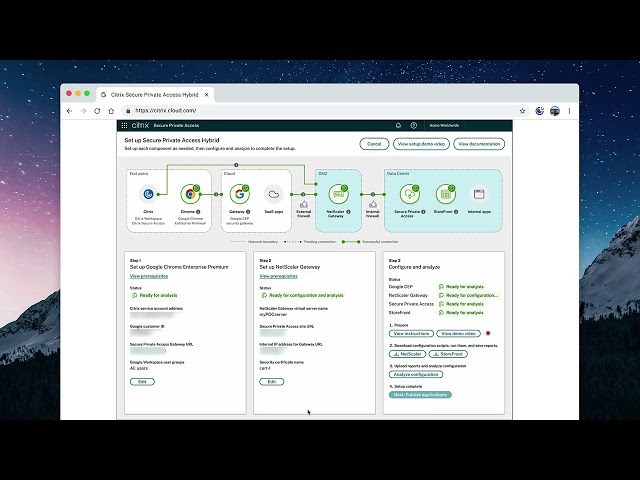Close the Citrix Secure Private Access Hybrid tab

coord(207,95)
